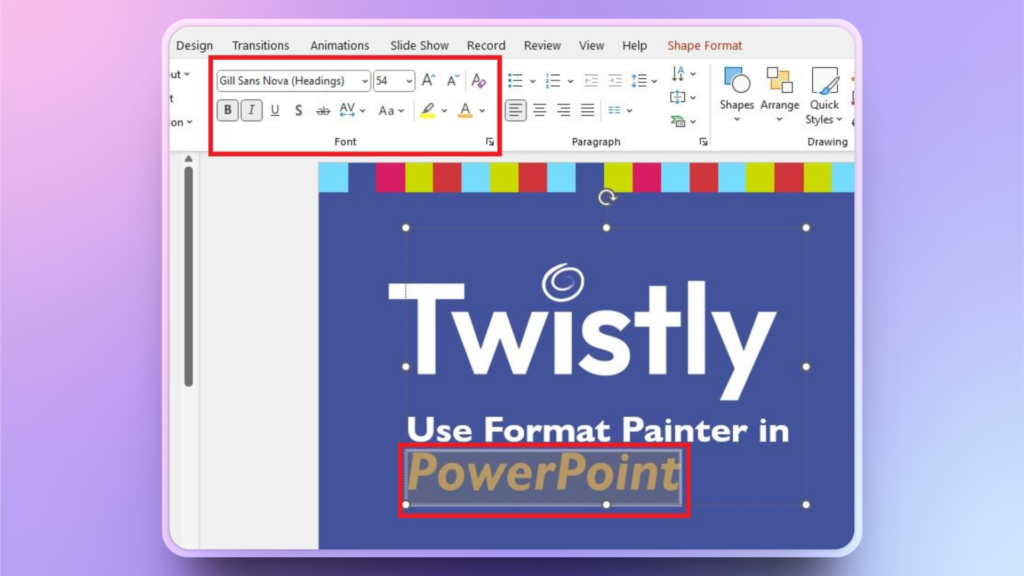Switch to the Transitions tab

point(261,46)
